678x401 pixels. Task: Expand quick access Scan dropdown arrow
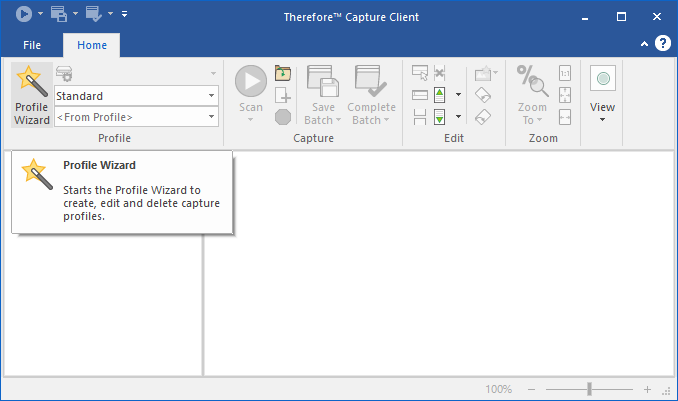point(40,14)
